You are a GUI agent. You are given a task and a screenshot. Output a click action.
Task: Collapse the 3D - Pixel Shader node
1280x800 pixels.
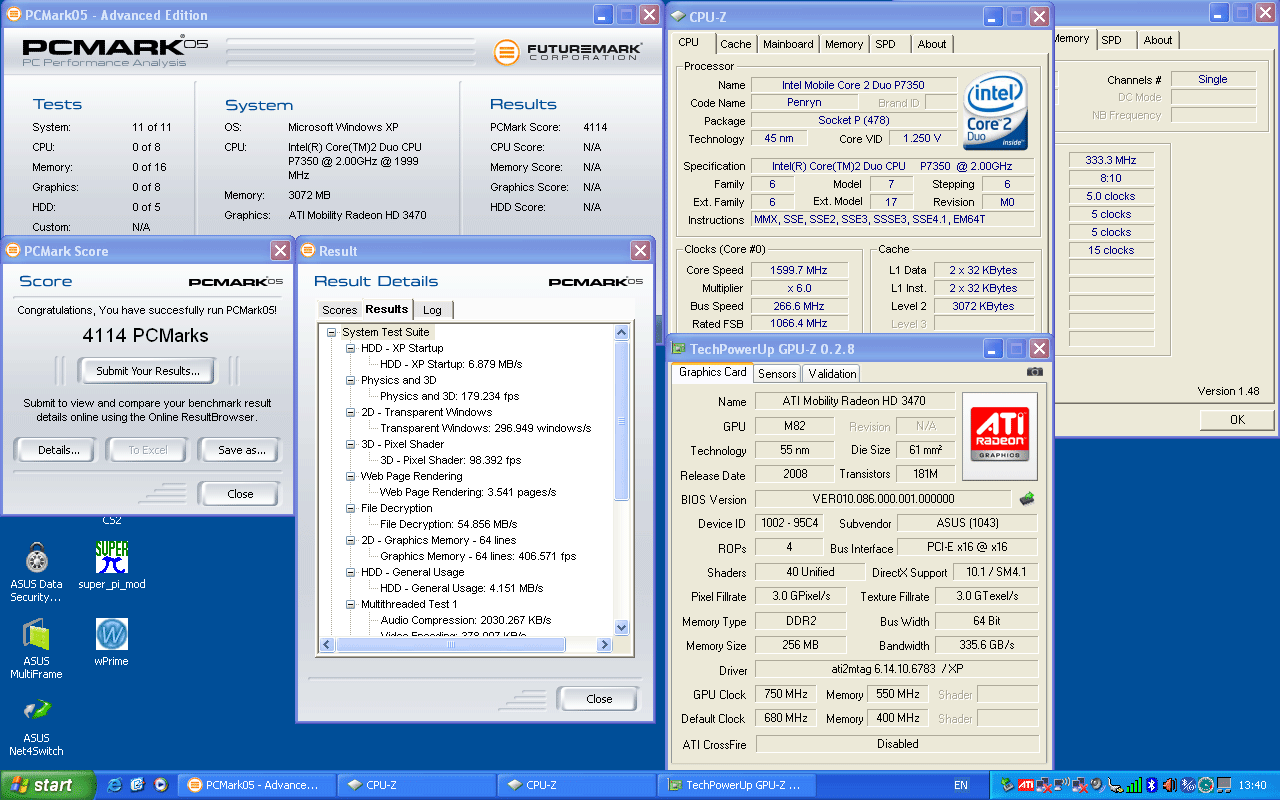point(350,444)
